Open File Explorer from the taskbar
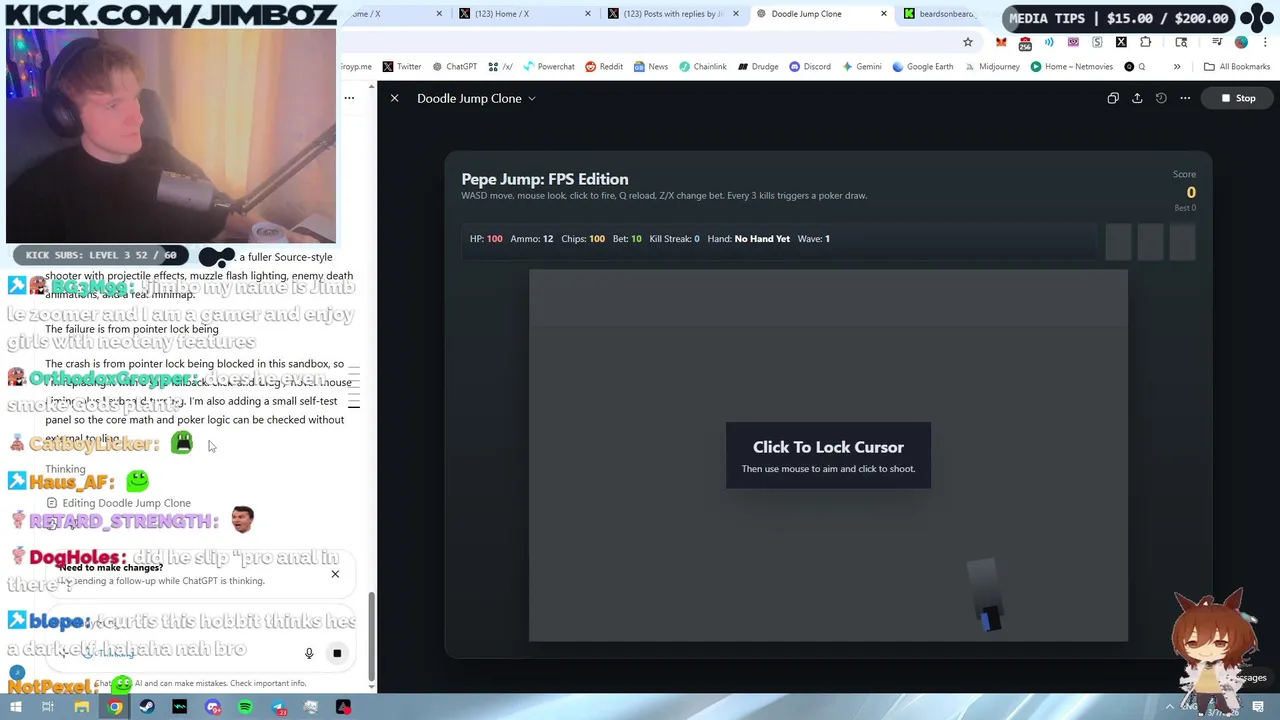Screen dimensions: 1280x720 tap(82, 707)
